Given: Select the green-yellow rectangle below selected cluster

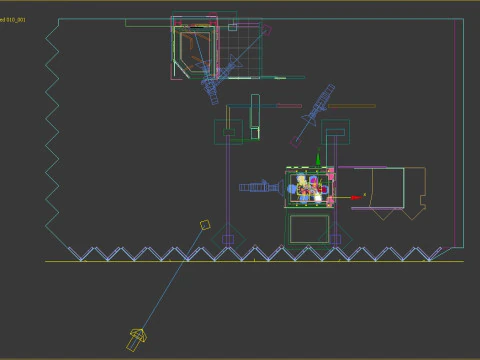Looking at the screenshot, I should (309, 229).
